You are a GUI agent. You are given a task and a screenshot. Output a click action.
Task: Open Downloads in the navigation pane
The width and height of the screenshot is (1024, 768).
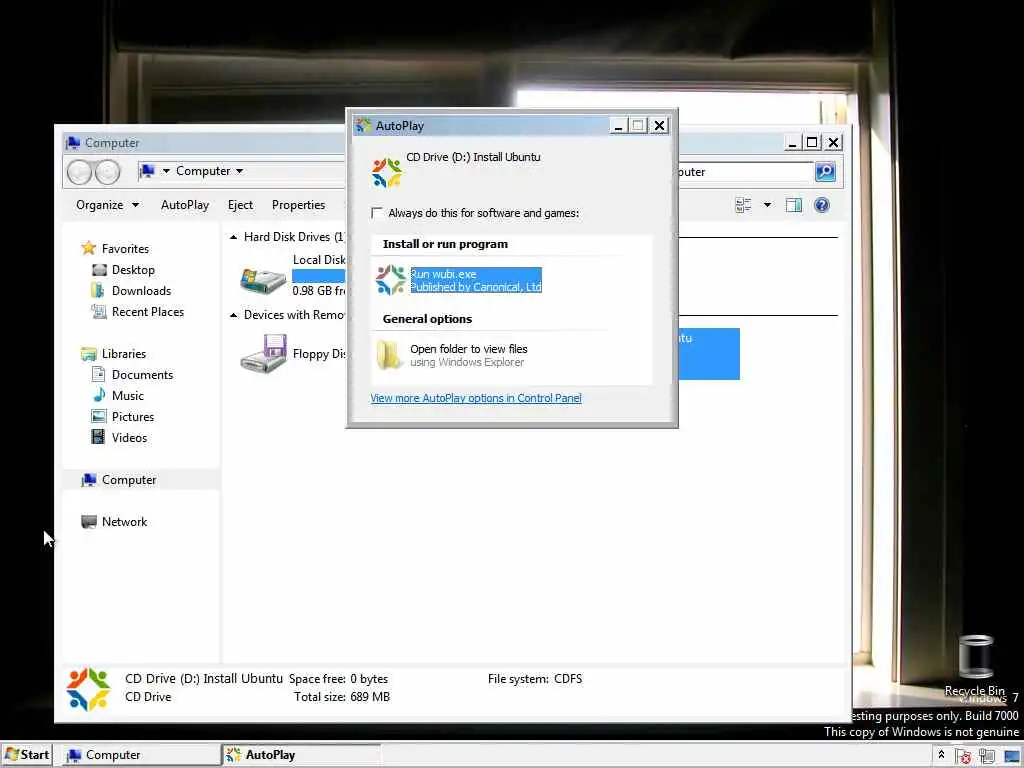(141, 291)
